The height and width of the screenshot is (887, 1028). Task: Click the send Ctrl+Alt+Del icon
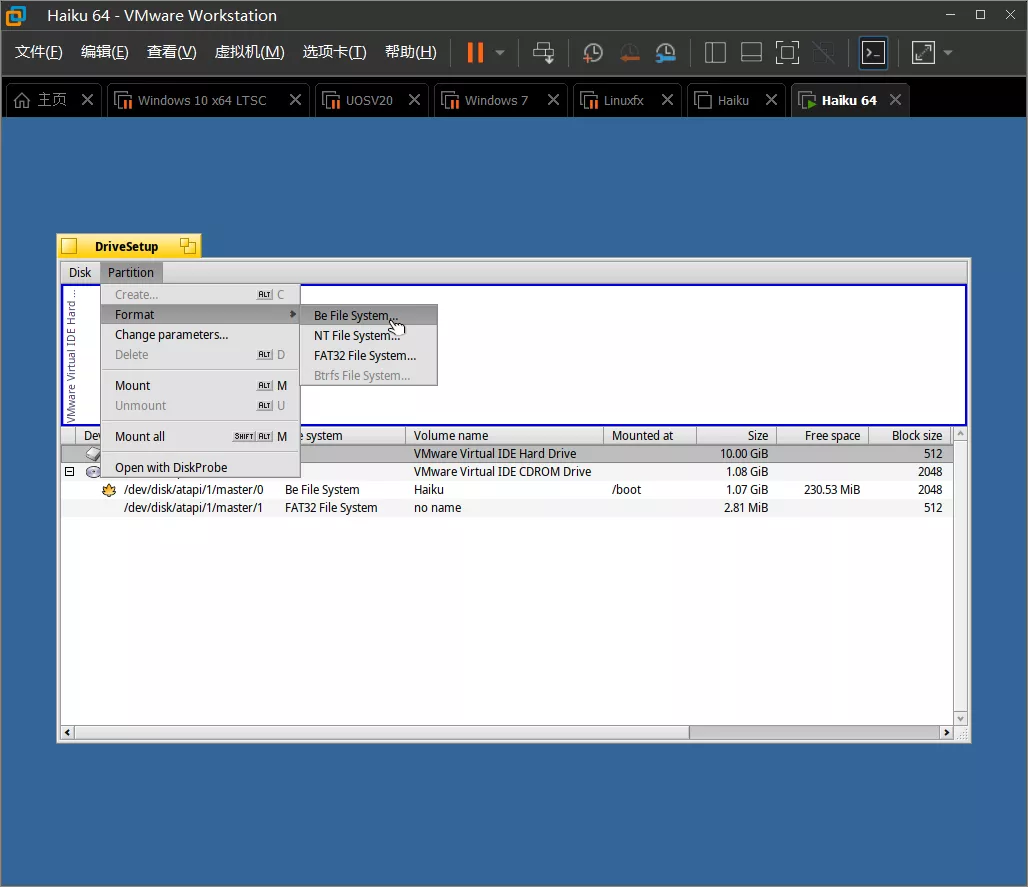click(543, 53)
